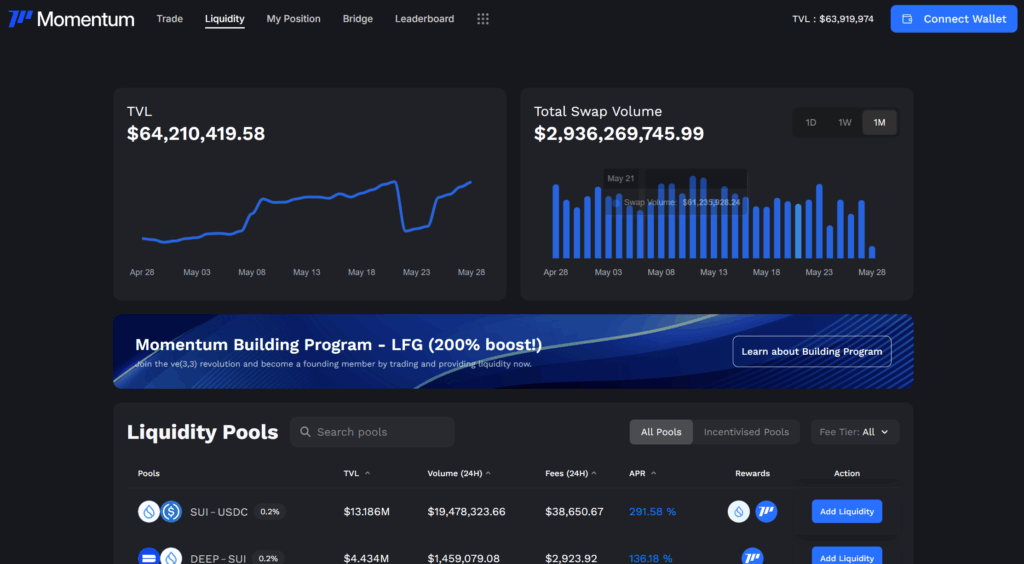Screen dimensions: 1024x564
Task: Click the header TVL : $63,919,974 text
Action: tap(833, 19)
